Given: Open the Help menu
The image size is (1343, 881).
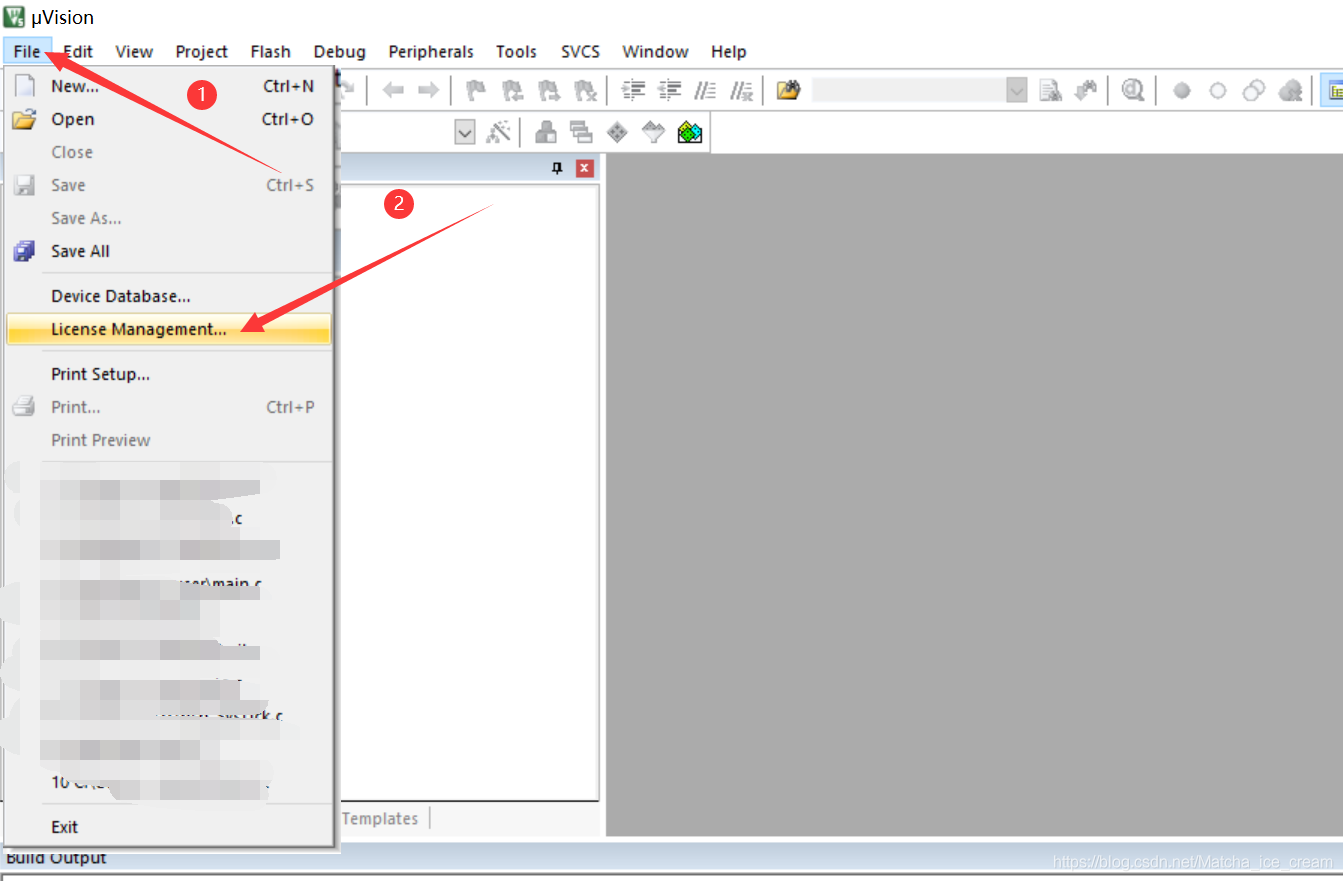Looking at the screenshot, I should pos(729,51).
